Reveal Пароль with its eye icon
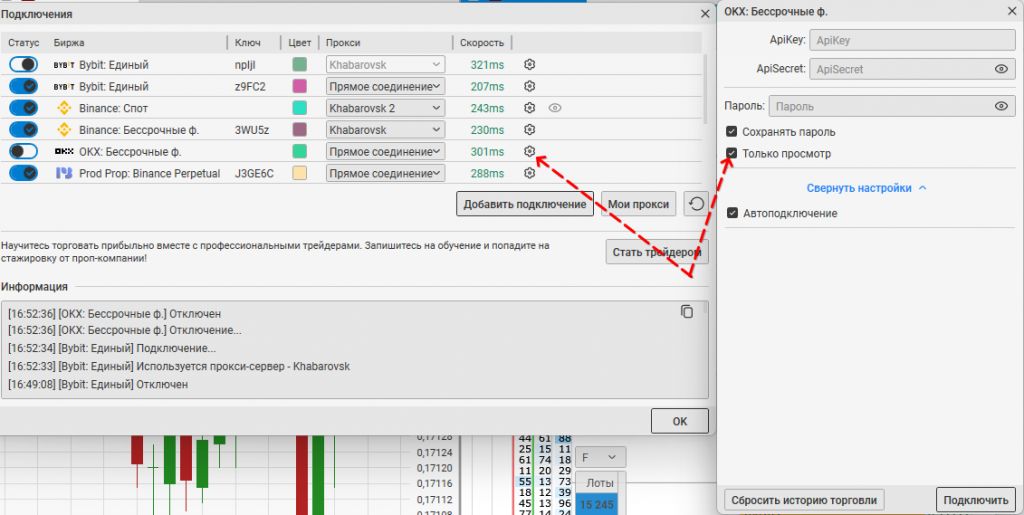 pos(1002,106)
